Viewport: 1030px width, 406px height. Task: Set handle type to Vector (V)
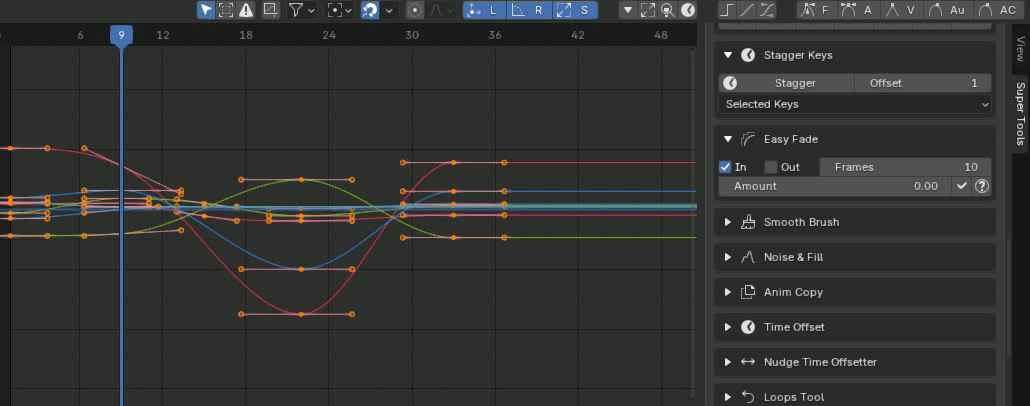[x=902, y=10]
